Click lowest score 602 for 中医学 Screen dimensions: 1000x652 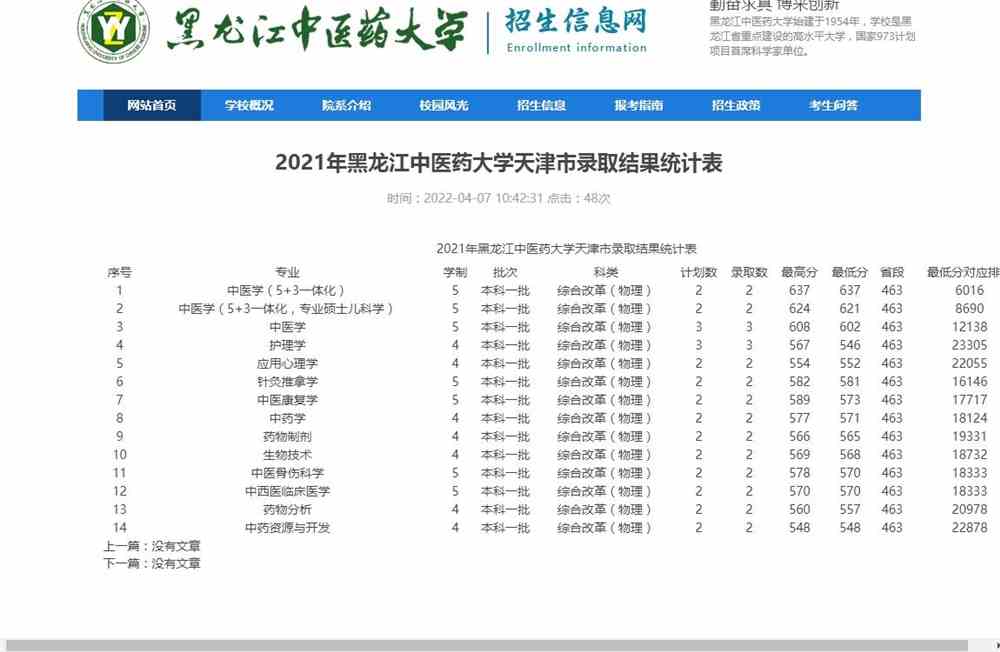click(850, 327)
